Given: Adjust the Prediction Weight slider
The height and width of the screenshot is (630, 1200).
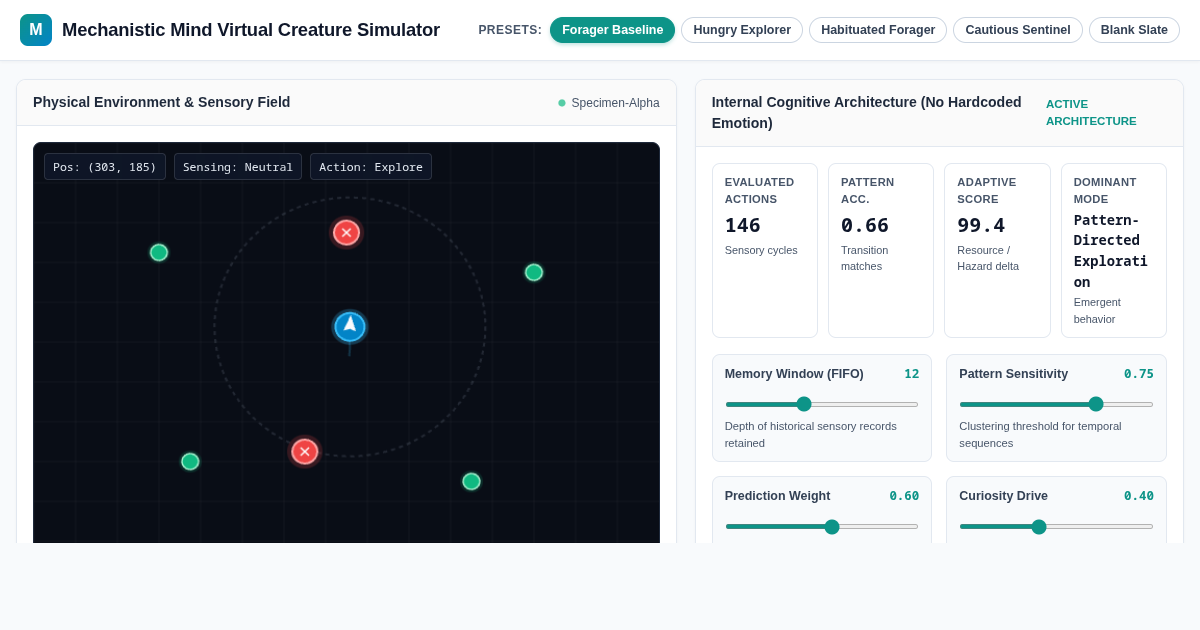Looking at the screenshot, I should [x=822, y=526].
